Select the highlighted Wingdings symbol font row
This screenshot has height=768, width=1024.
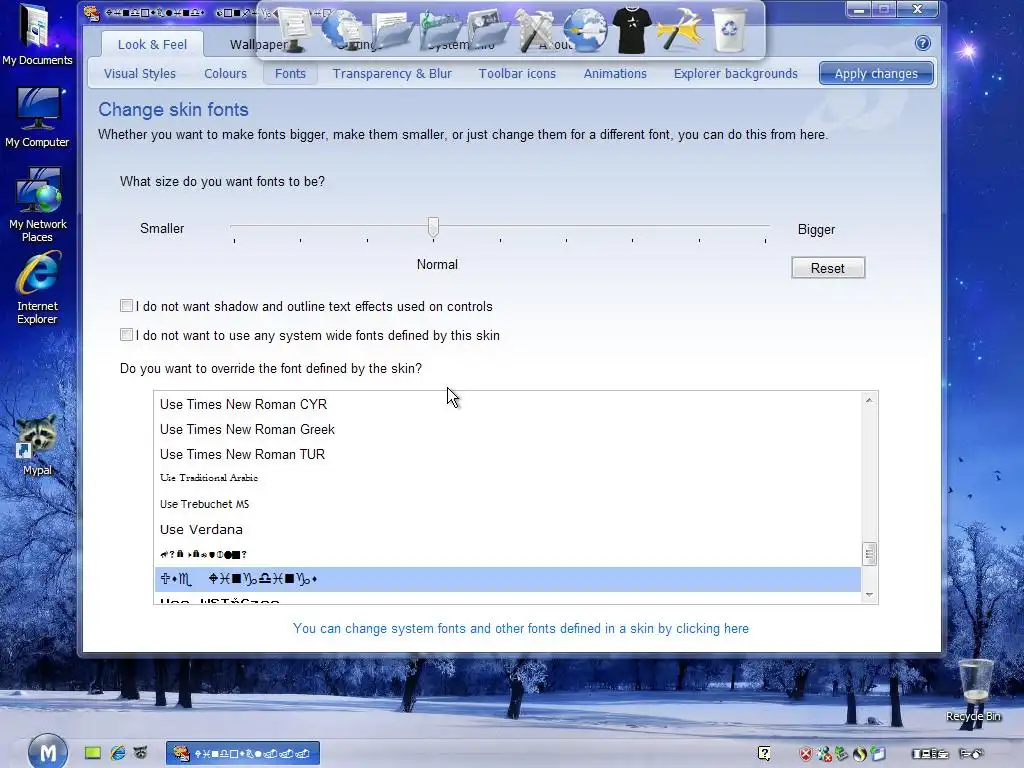pos(507,579)
